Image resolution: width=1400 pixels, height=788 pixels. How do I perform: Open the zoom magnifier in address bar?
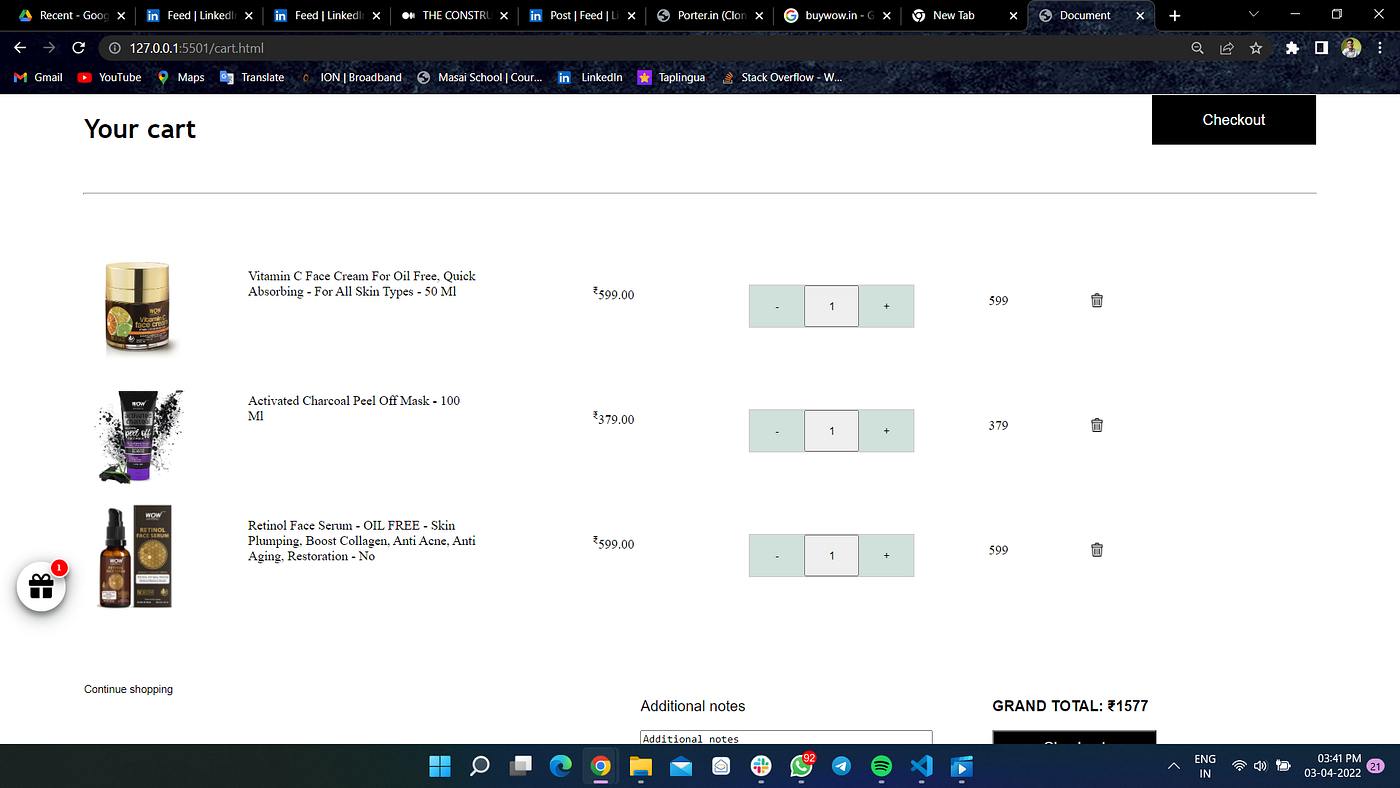(1197, 48)
